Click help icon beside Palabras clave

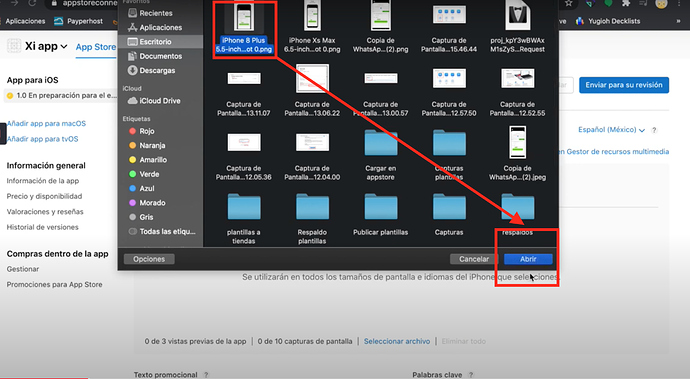(x=471, y=375)
